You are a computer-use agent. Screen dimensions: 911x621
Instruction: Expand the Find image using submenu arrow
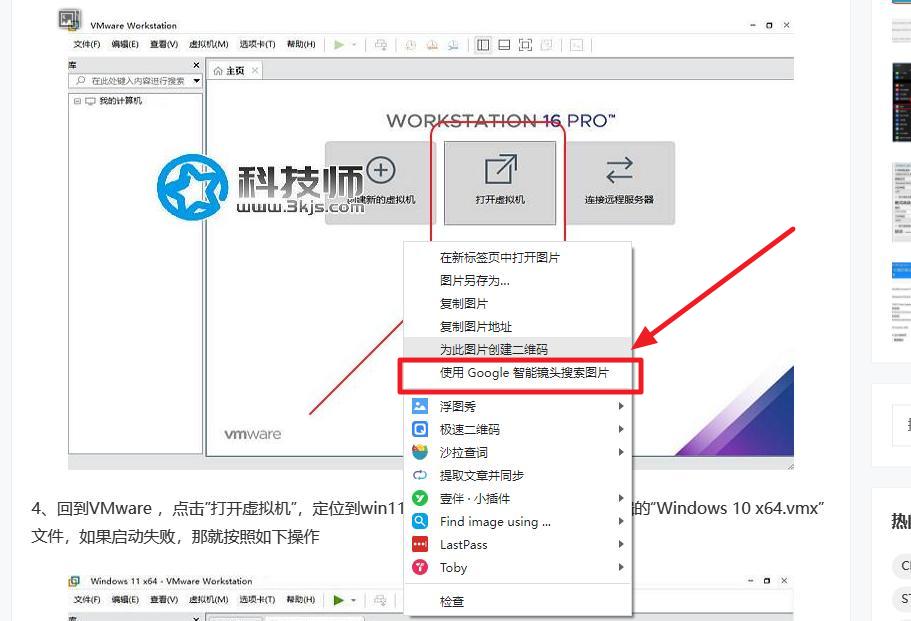(x=621, y=521)
